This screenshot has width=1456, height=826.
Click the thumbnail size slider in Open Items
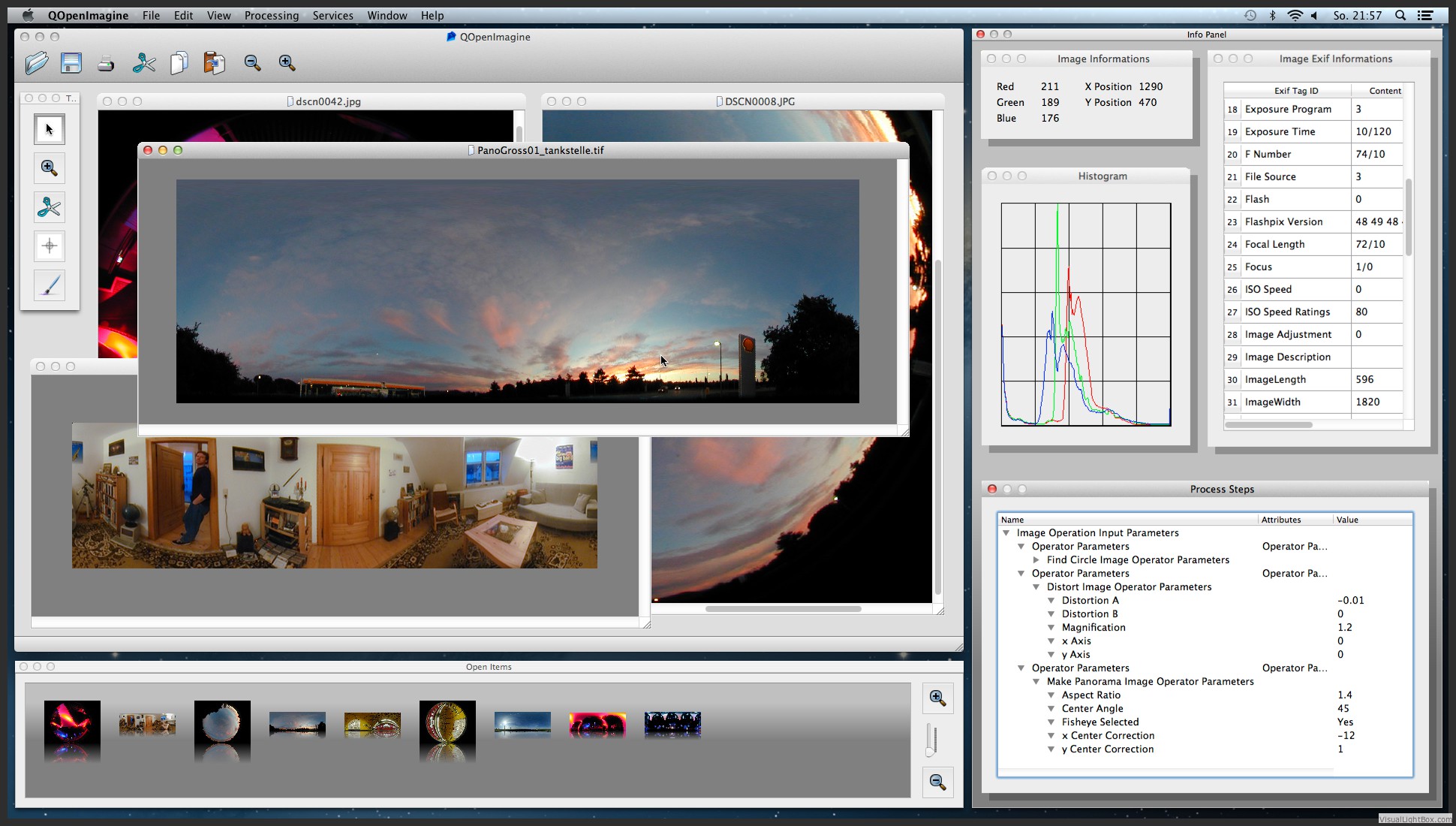931,740
